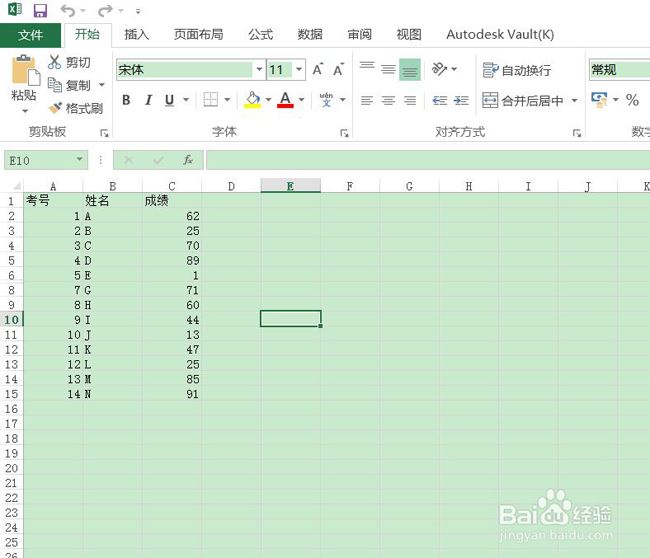Apply center horizontal text alignment
Screen dimensions: 650x558
coord(387,101)
